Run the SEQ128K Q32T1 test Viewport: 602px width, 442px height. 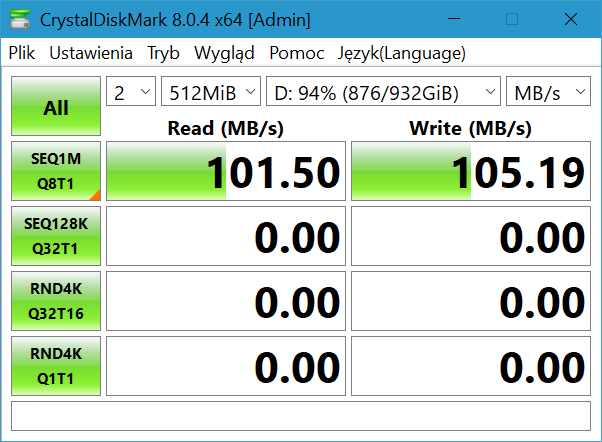point(56,236)
